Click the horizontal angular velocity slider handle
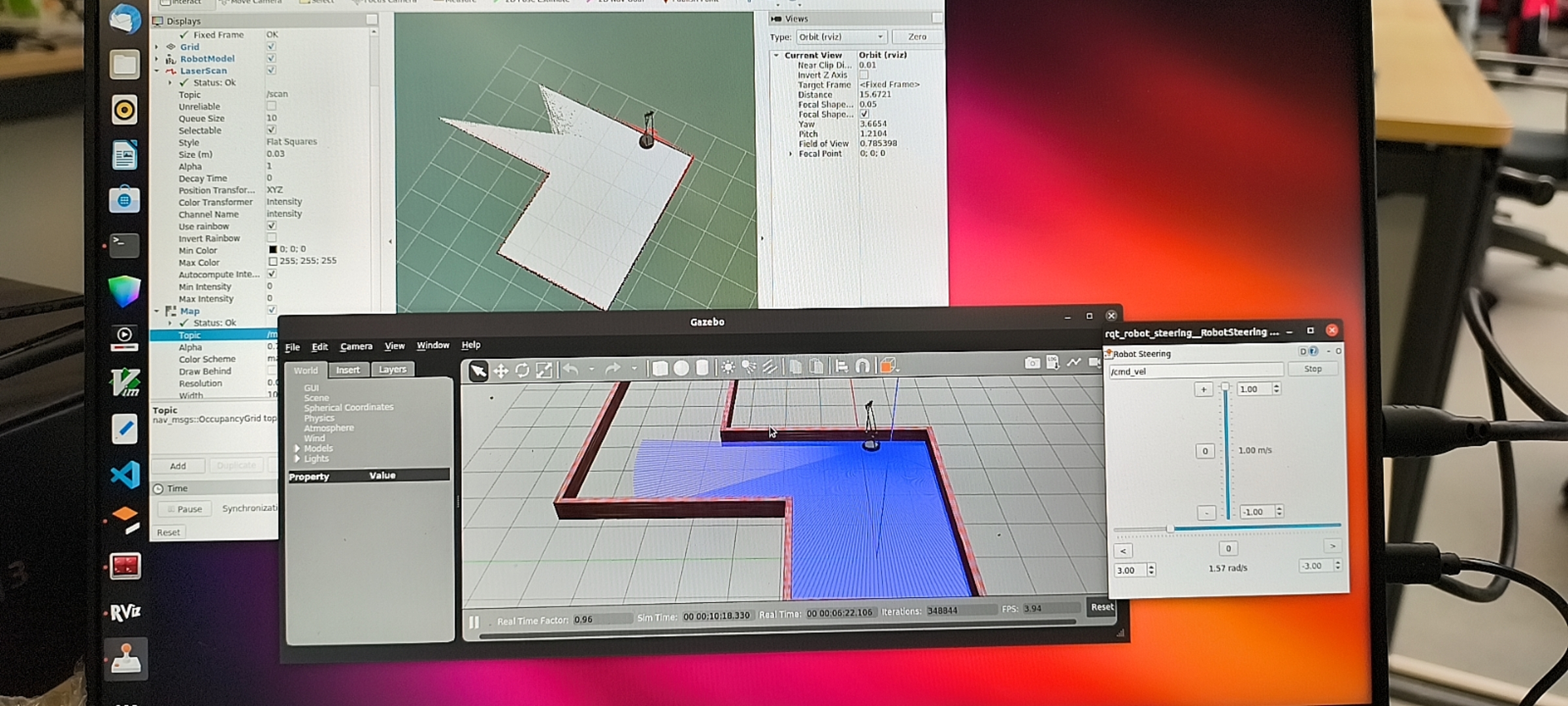This screenshot has width=1568, height=706. pyautogui.click(x=1171, y=528)
